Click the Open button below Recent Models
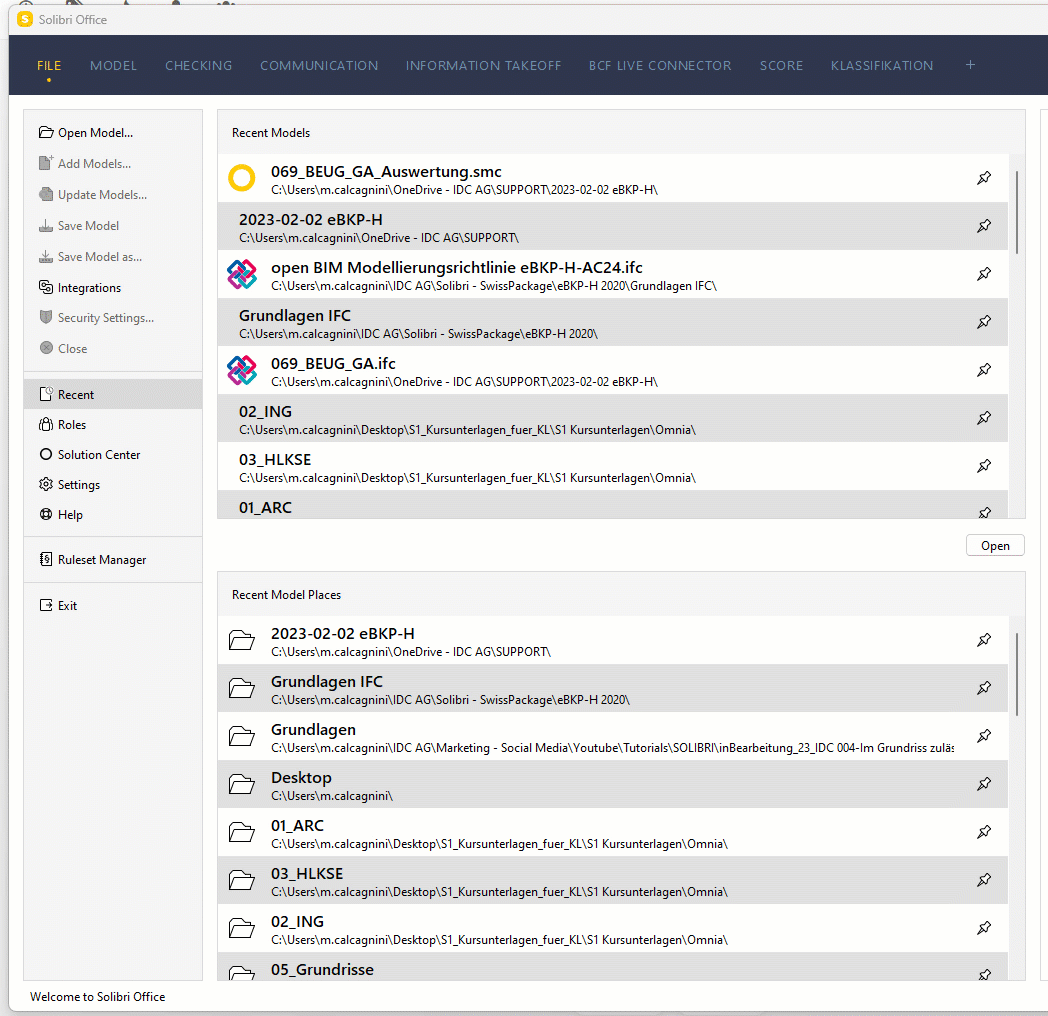Screen dimensions: 1048x1016 tap(995, 545)
